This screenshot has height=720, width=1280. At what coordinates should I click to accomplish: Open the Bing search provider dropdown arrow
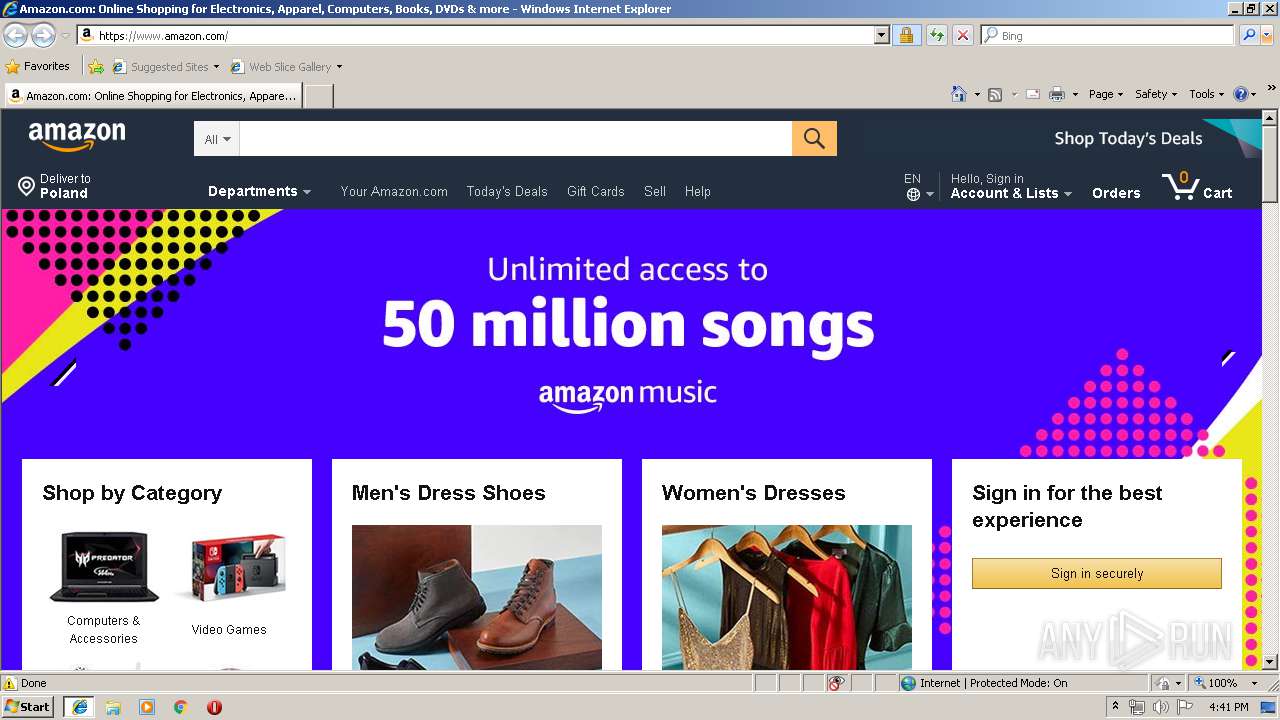tap(1269, 35)
